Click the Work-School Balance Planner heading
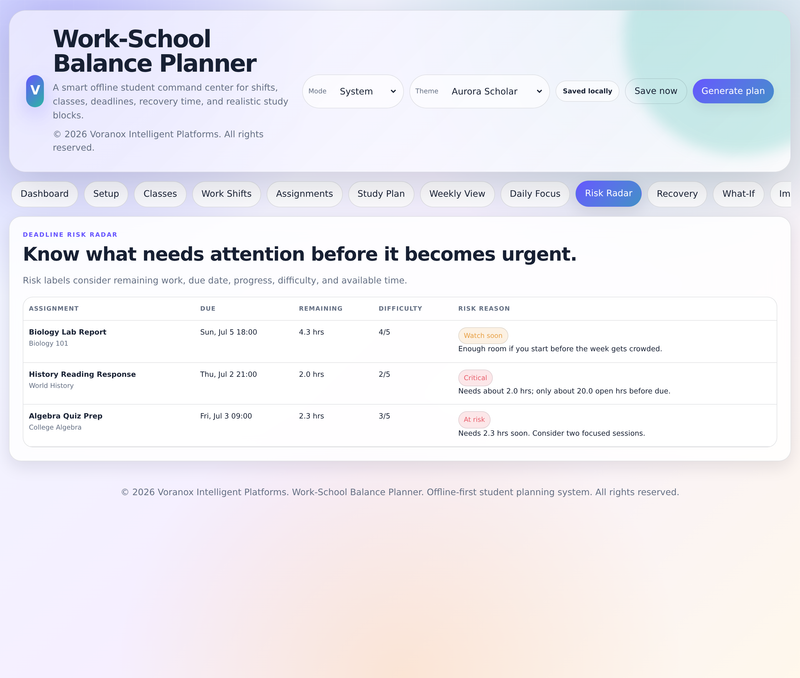This screenshot has width=800, height=678. (x=155, y=51)
